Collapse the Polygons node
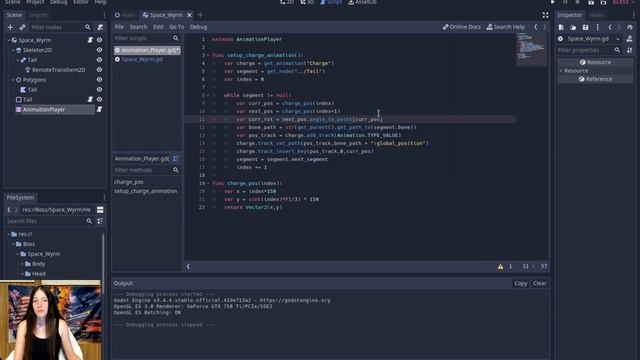This screenshot has width=640, height=360. [x=13, y=80]
